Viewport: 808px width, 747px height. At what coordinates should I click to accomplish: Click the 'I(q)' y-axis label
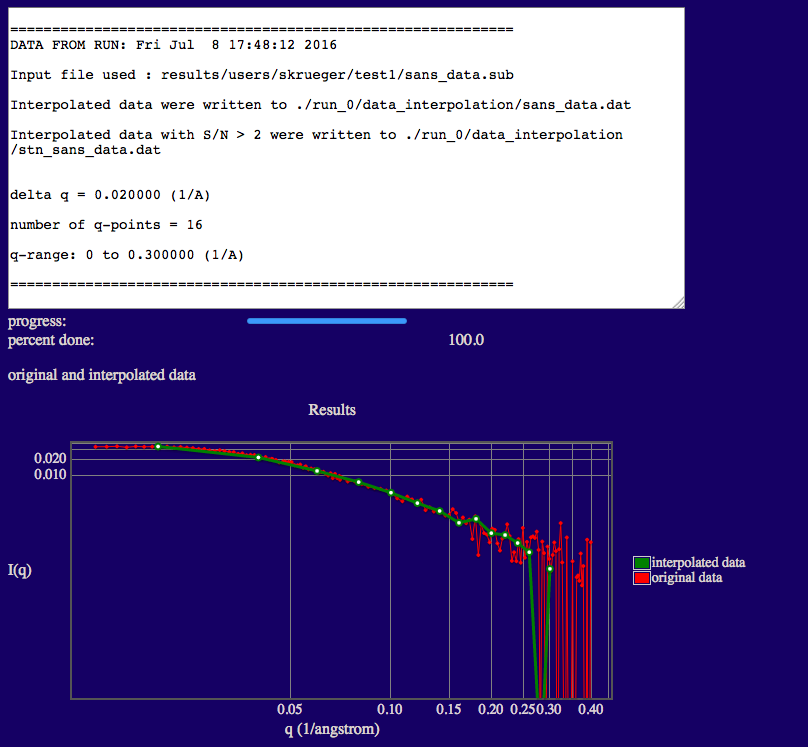click(20, 570)
